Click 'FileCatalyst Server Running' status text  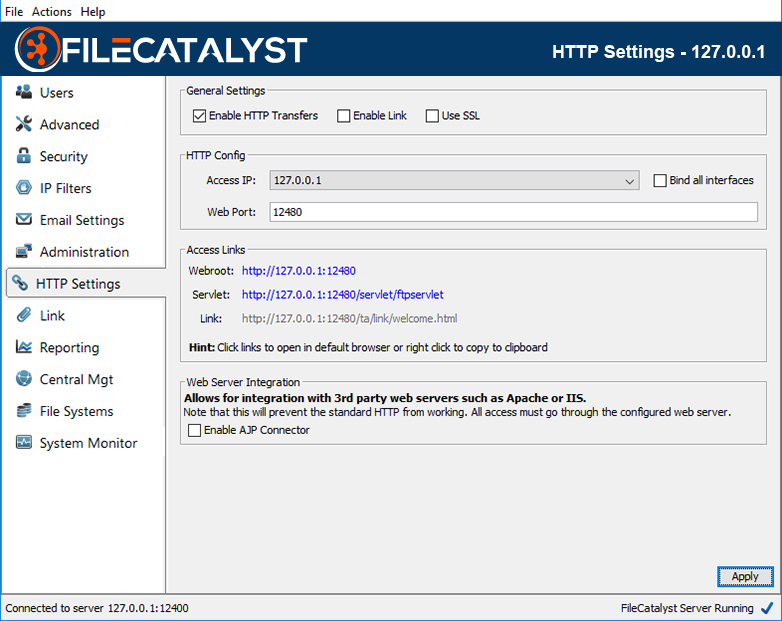[687, 608]
